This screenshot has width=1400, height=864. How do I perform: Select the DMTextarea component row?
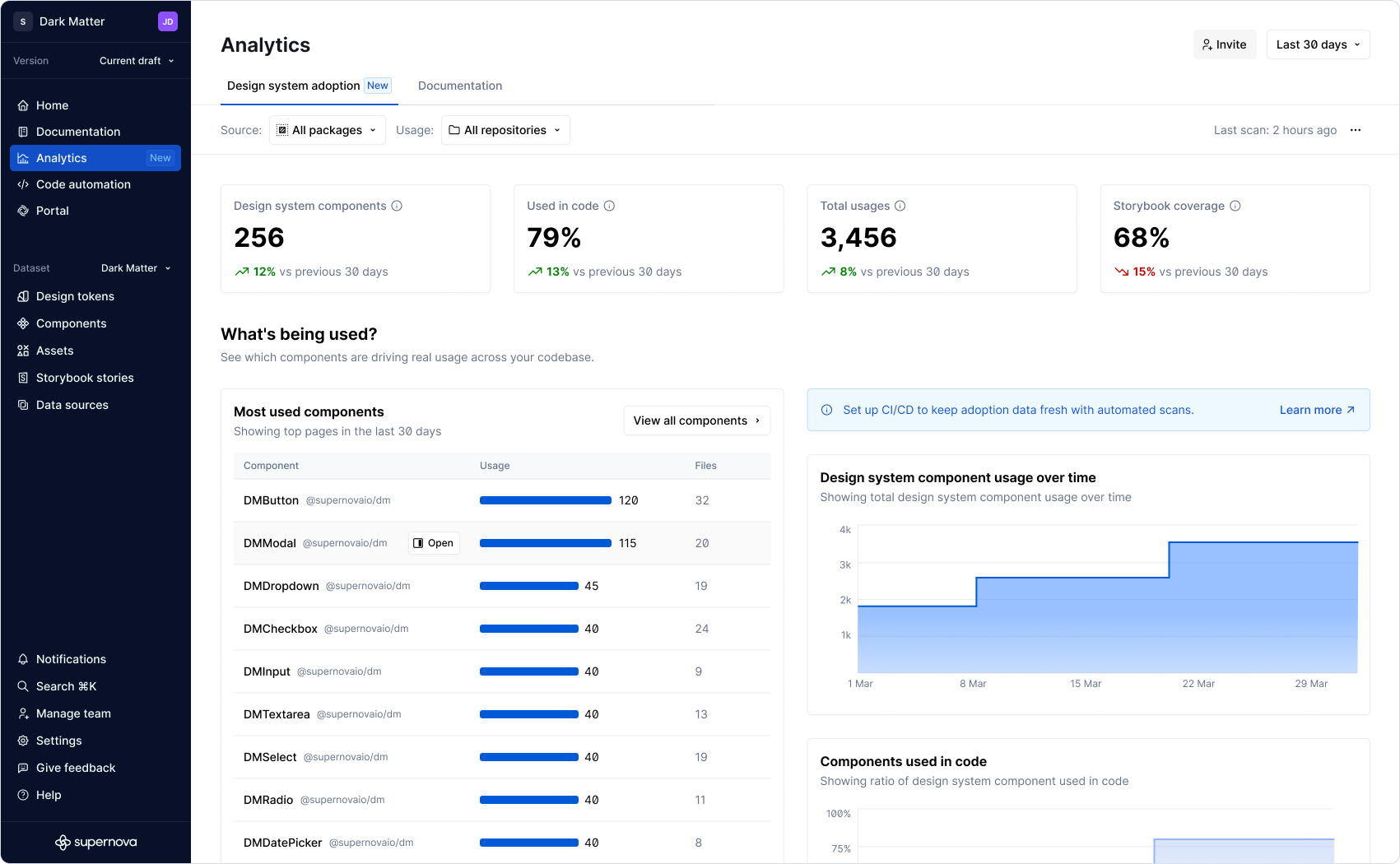(x=502, y=714)
